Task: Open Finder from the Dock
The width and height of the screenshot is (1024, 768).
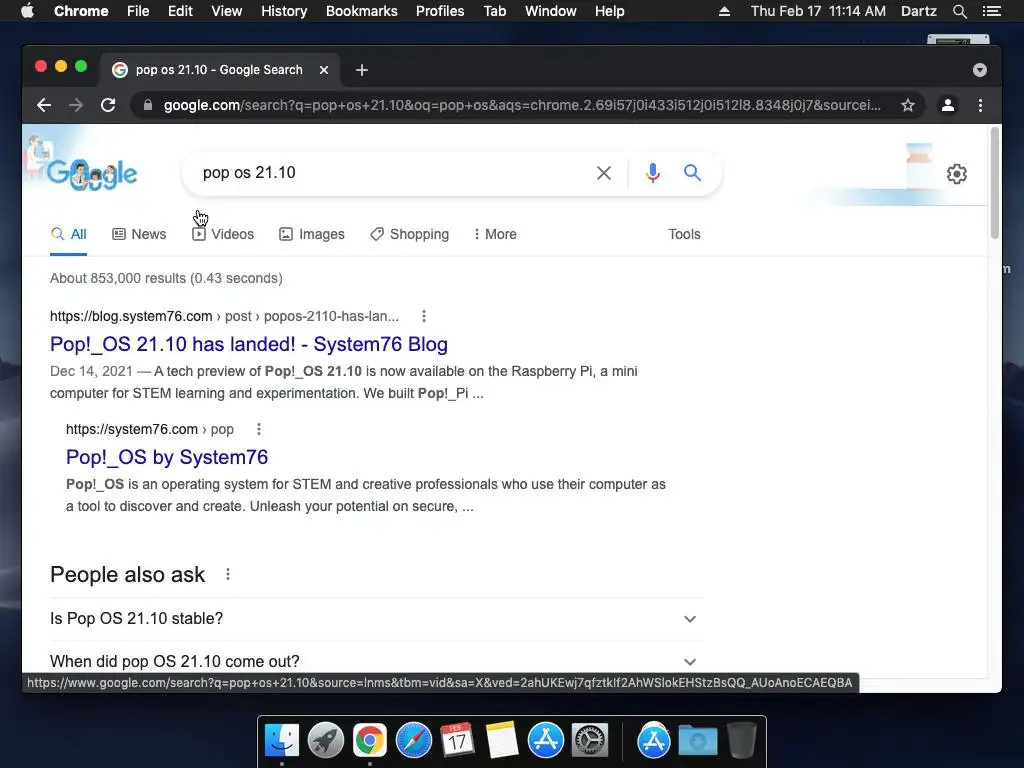Action: tap(282, 741)
